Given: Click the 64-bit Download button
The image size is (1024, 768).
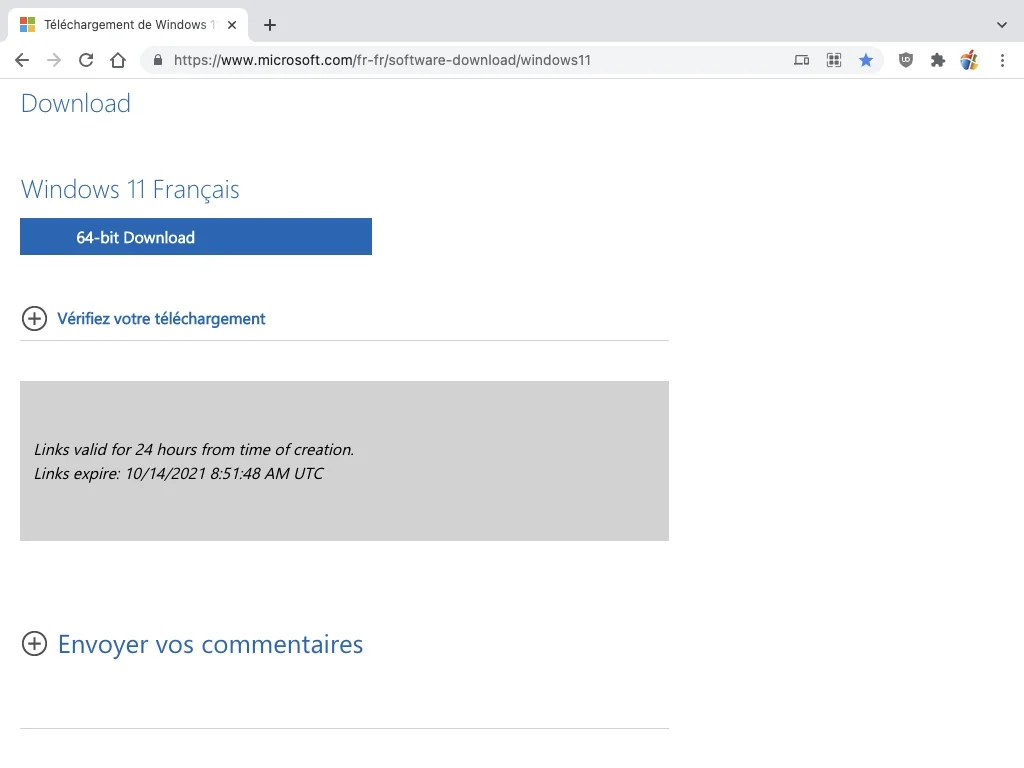Looking at the screenshot, I should click(x=196, y=236).
